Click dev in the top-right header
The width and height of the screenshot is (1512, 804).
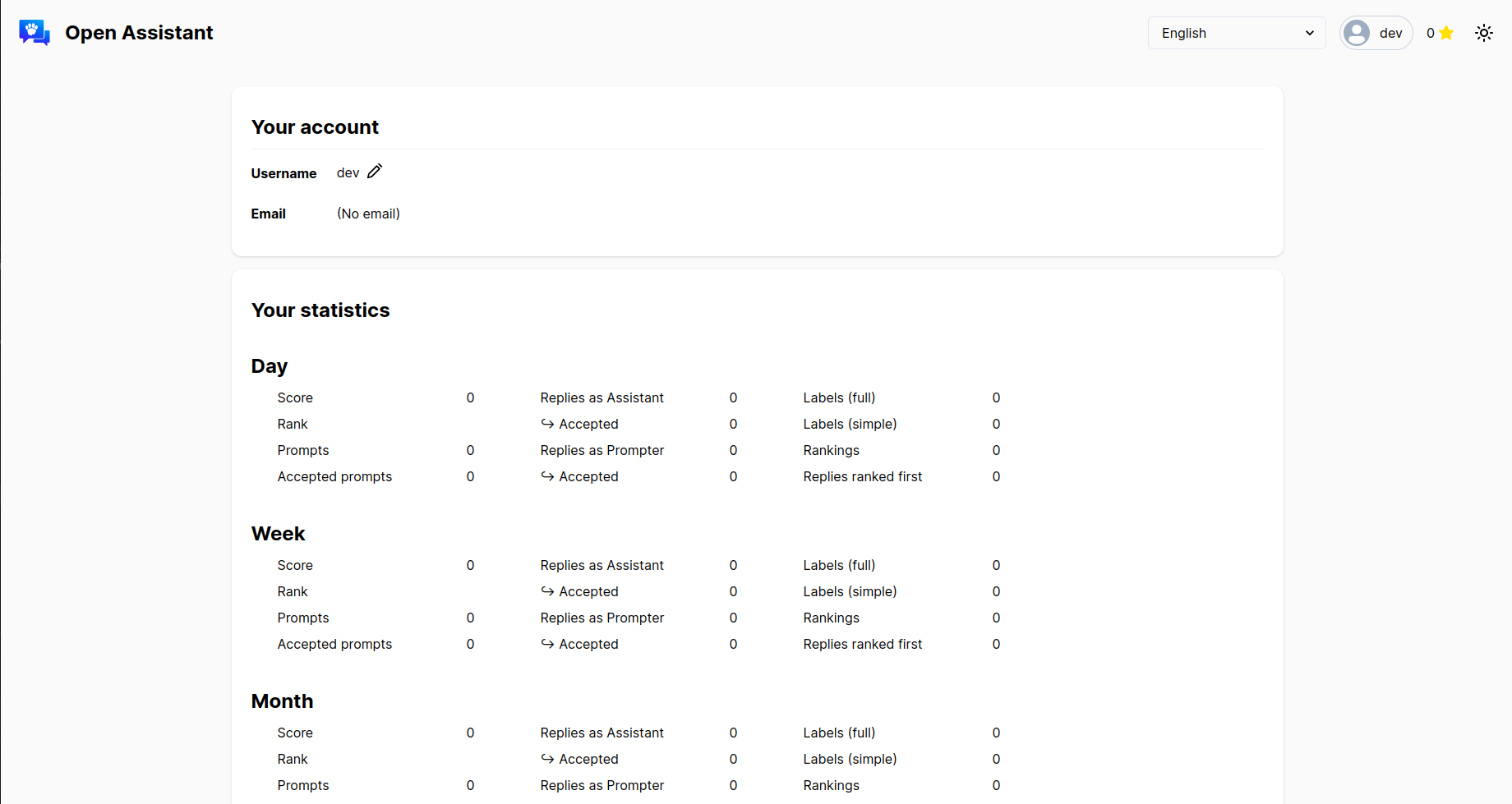pyautogui.click(x=1391, y=33)
